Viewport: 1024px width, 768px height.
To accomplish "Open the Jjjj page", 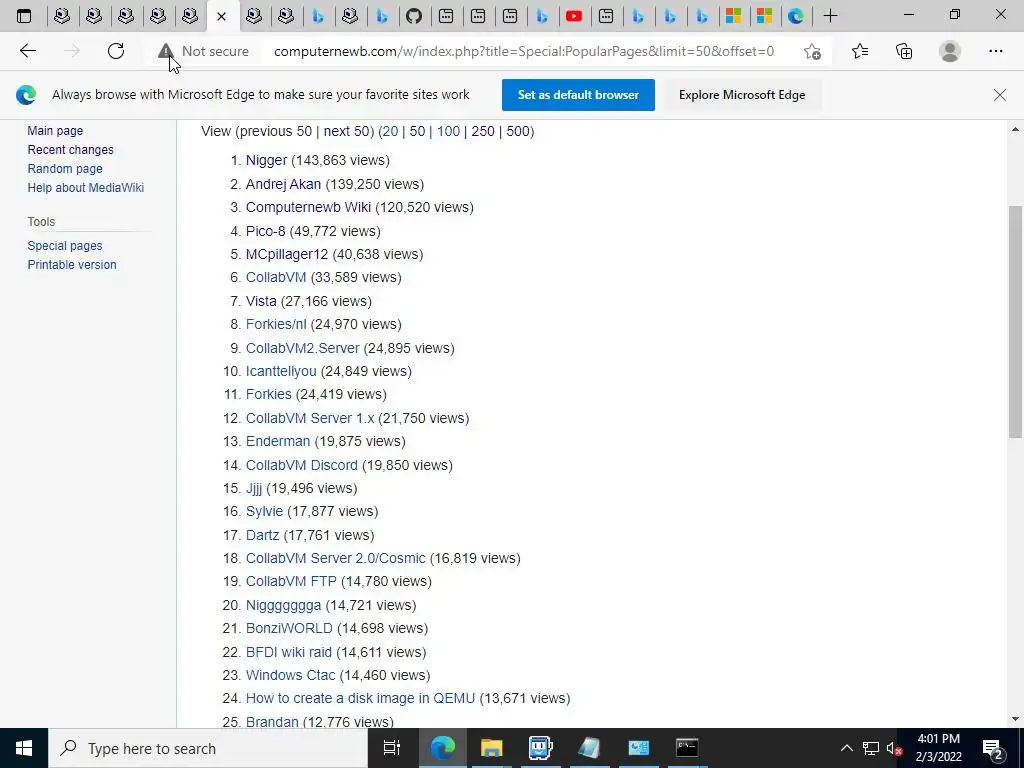I will (253, 488).
